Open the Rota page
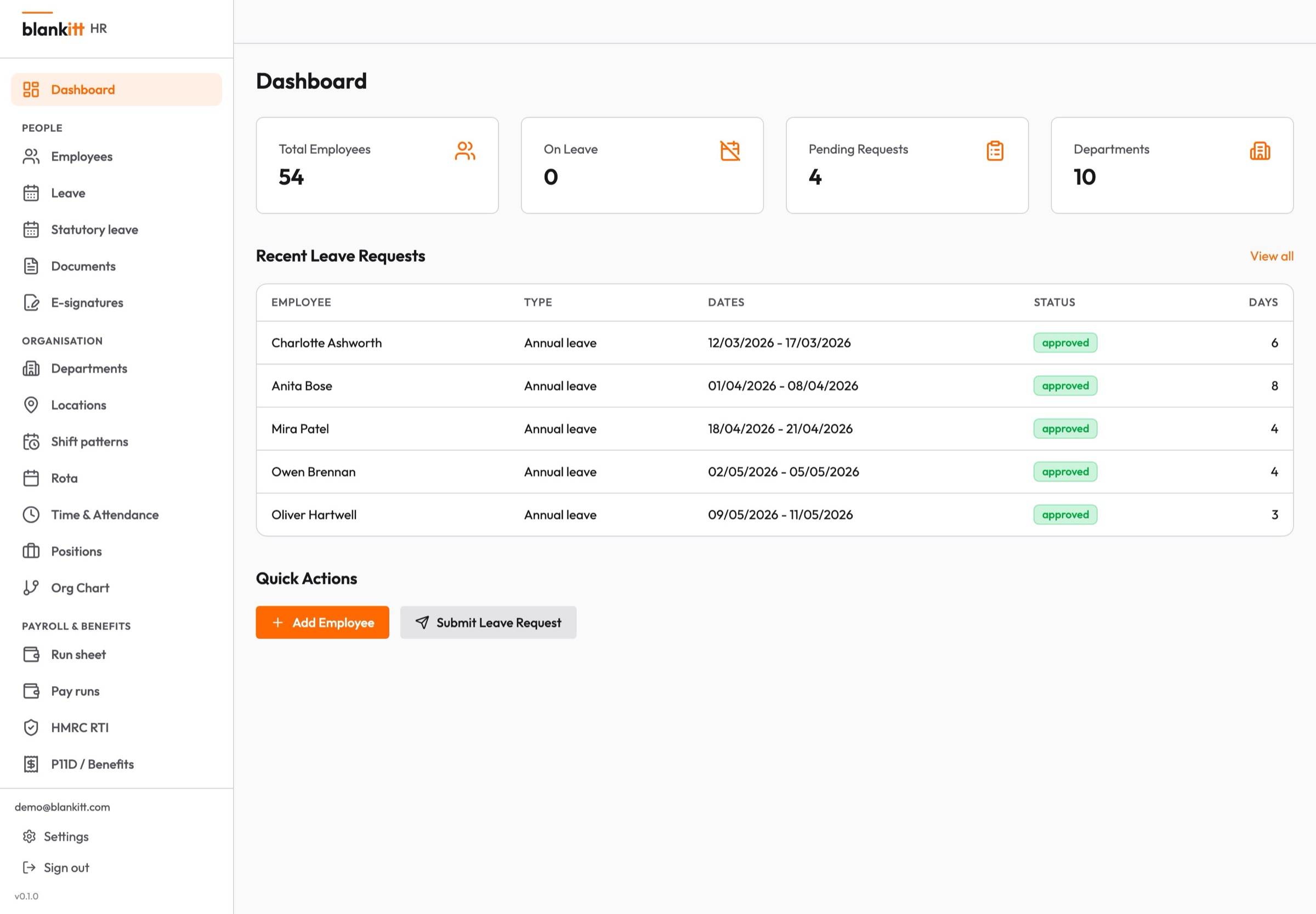This screenshot has height=914, width=1316. click(x=116, y=478)
